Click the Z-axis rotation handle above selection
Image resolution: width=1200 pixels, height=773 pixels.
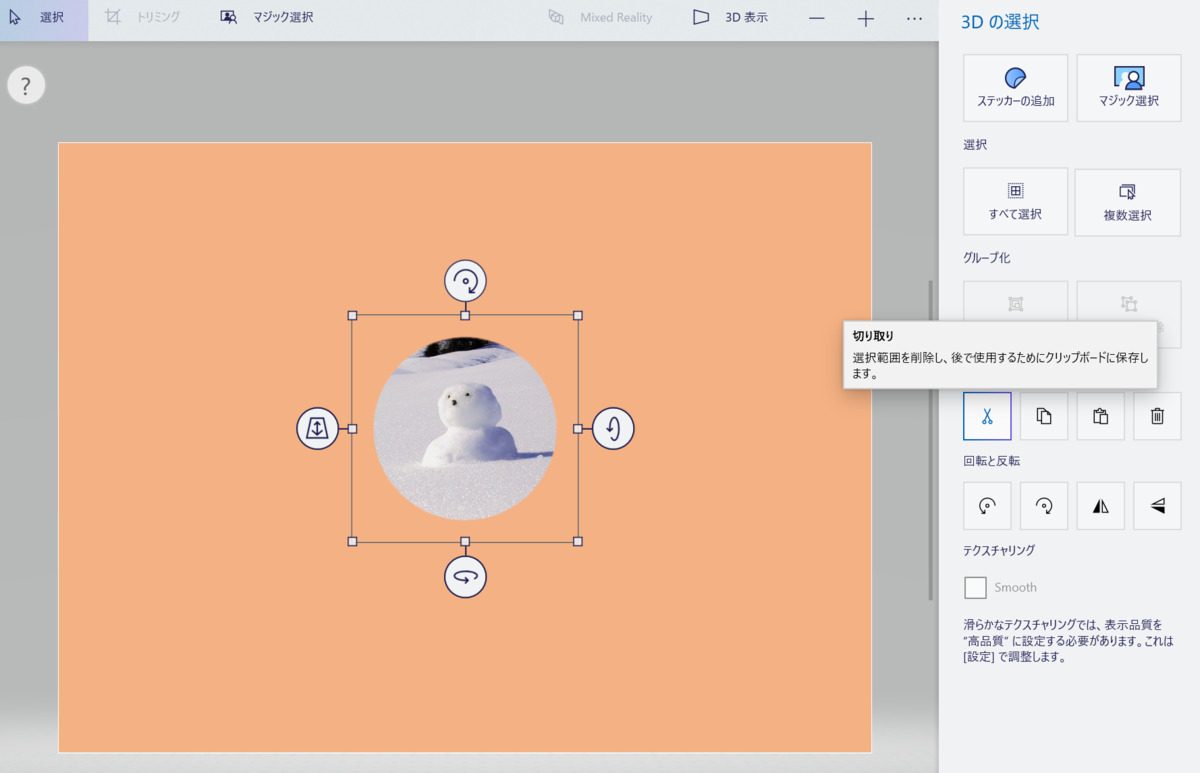[x=465, y=281]
